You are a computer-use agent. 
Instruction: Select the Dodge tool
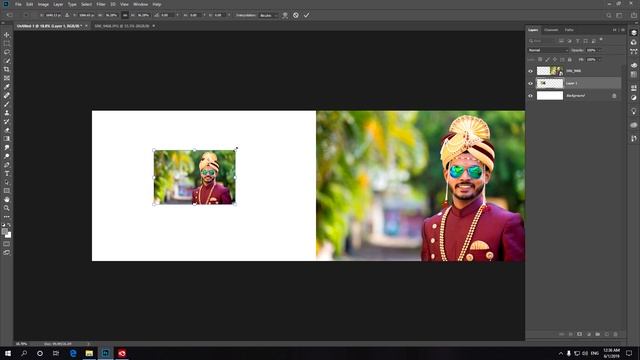(x=7, y=156)
